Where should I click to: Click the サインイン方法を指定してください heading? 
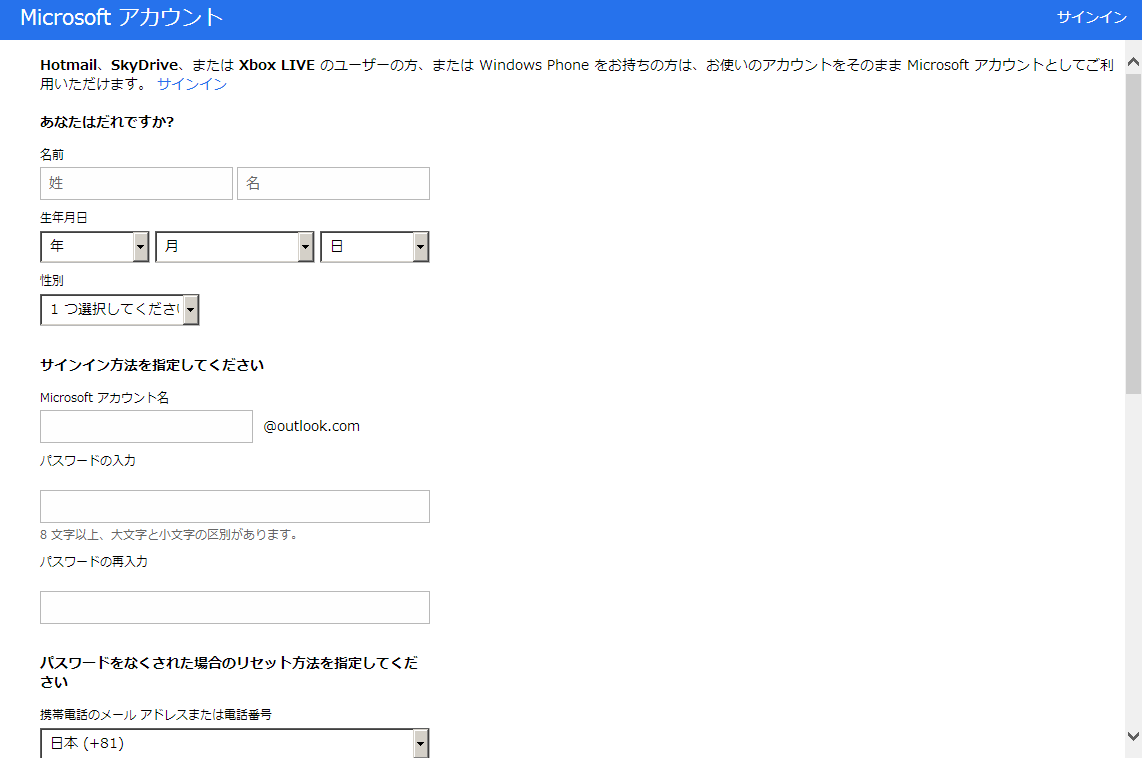(151, 366)
